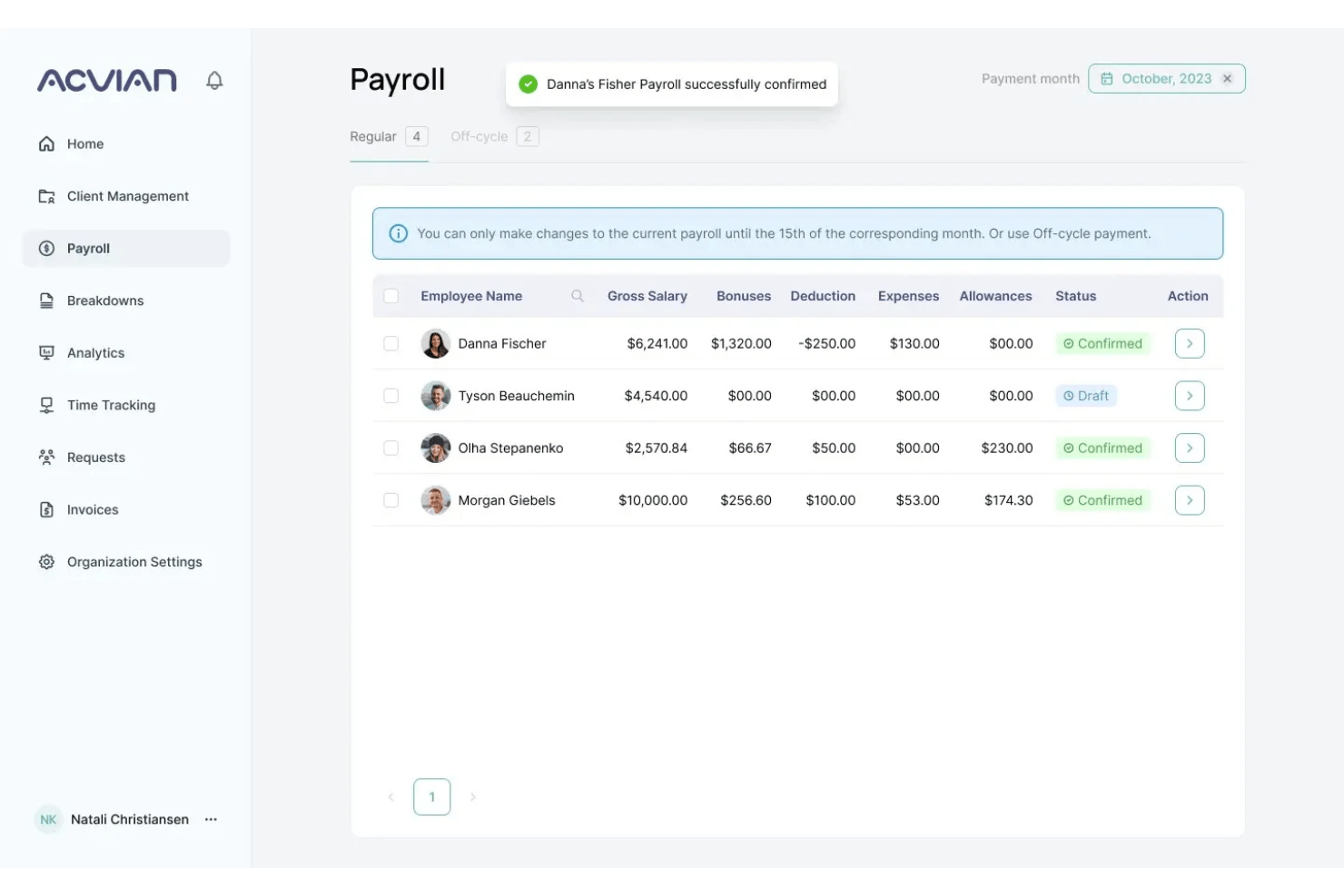This screenshot has height=896, width=1344.
Task: Open Home in the sidebar
Action: click(x=125, y=143)
